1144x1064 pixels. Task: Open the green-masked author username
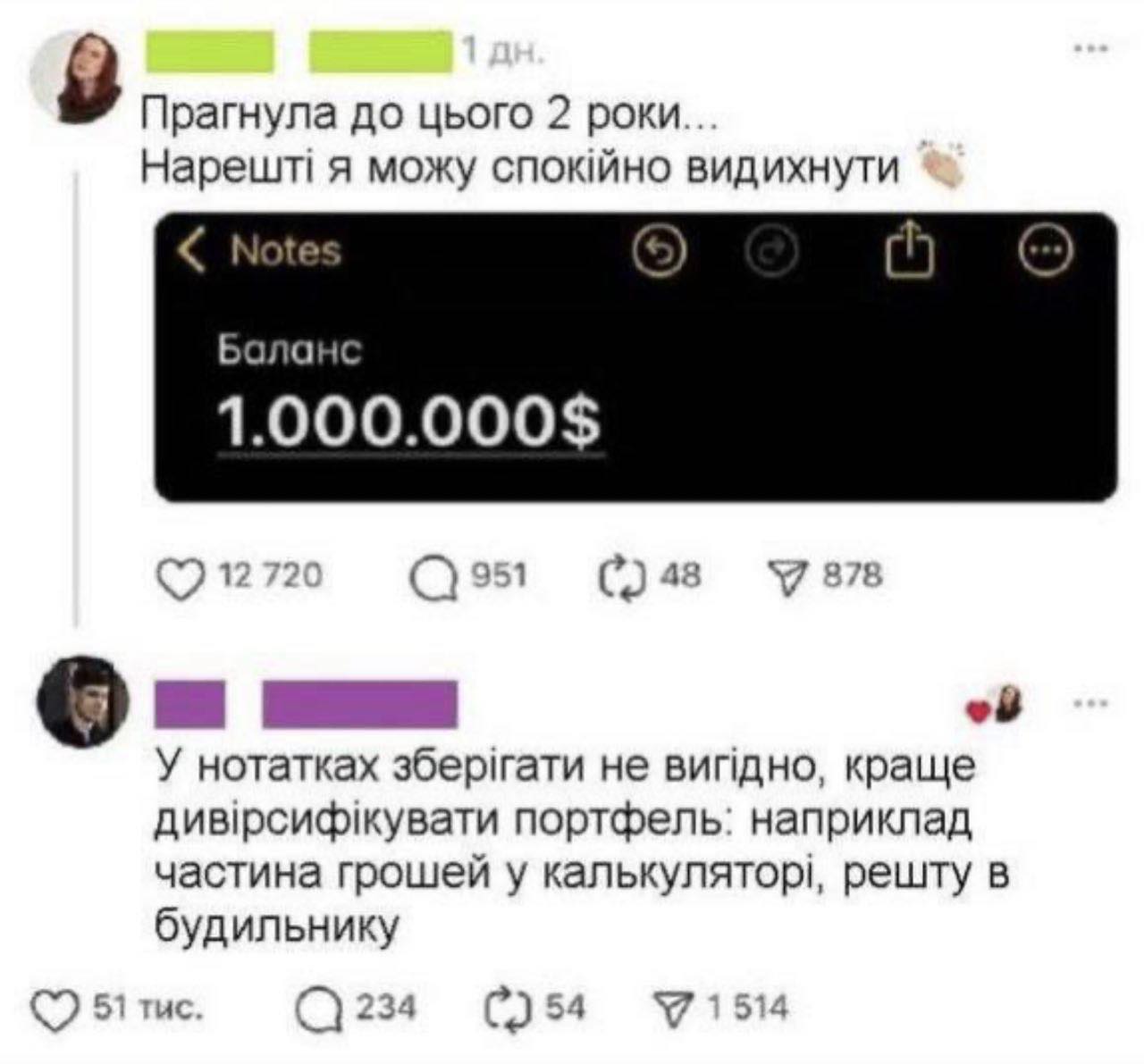297,50
